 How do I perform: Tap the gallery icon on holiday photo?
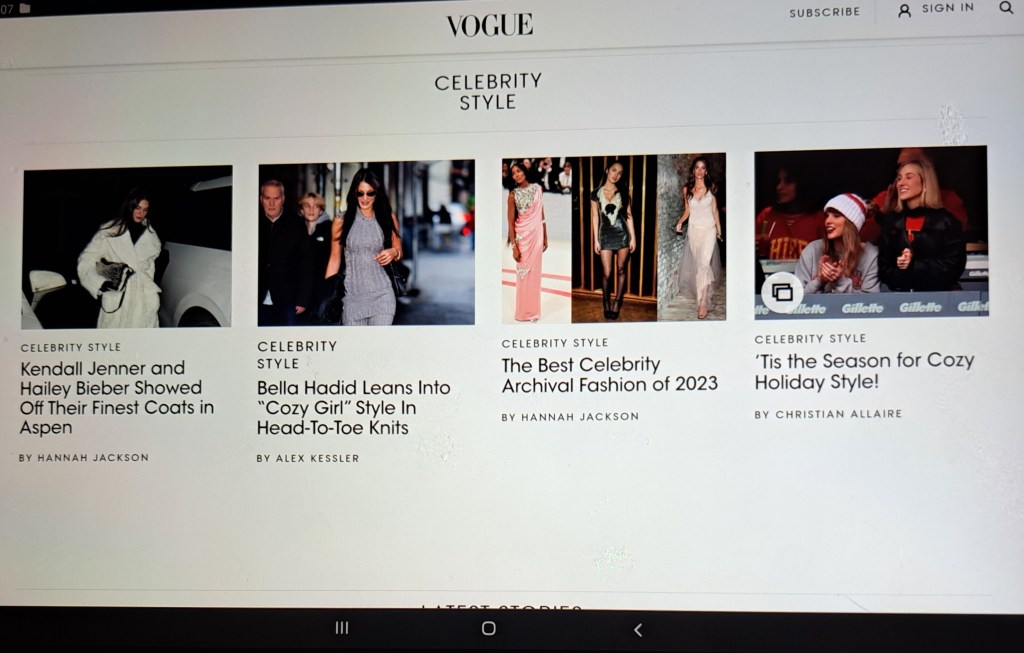782,292
